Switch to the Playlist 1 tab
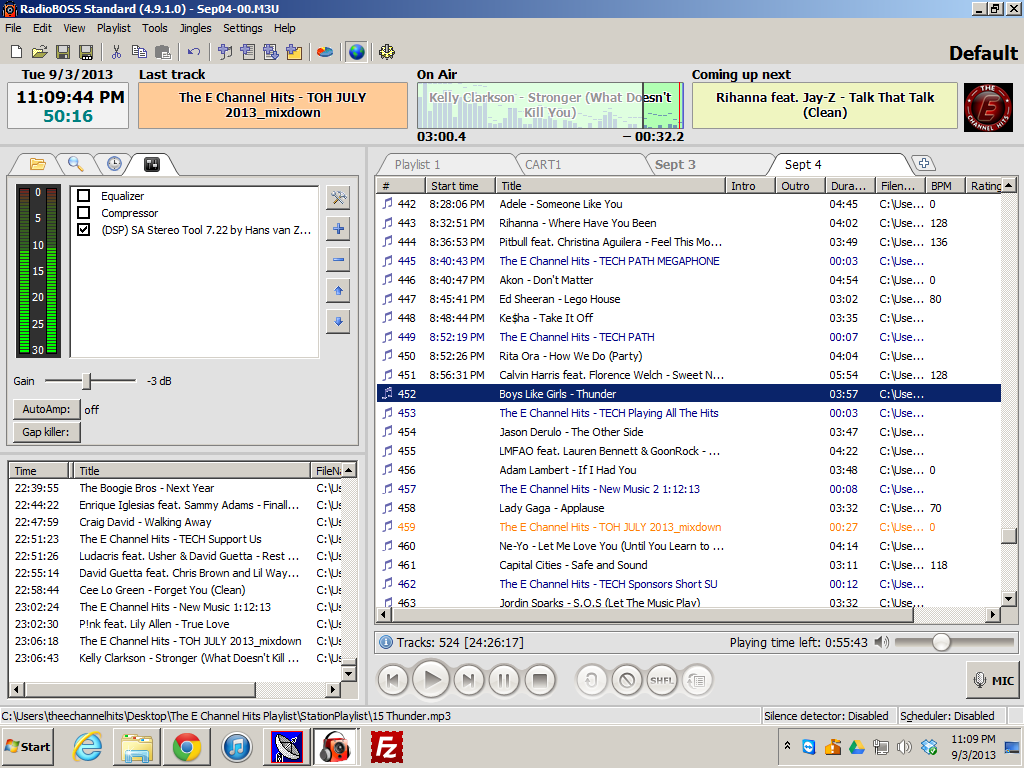This screenshot has width=1024, height=768. pos(447,165)
